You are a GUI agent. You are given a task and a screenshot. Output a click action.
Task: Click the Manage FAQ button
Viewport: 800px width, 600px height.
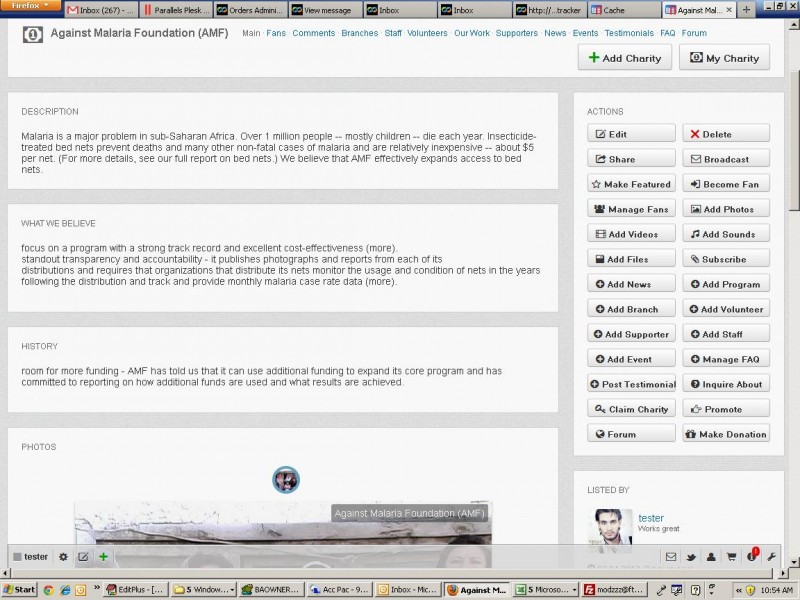tap(726, 359)
